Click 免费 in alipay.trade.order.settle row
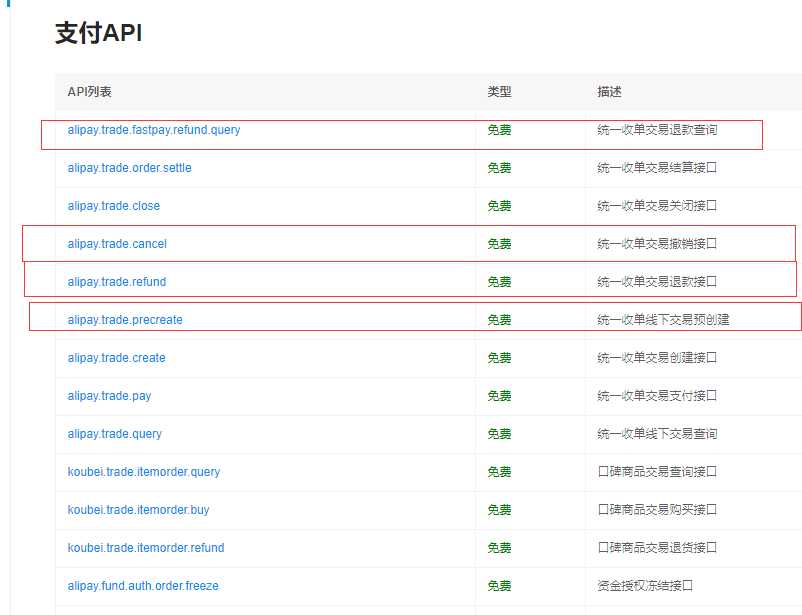The width and height of the screenshot is (802, 615). [499, 168]
